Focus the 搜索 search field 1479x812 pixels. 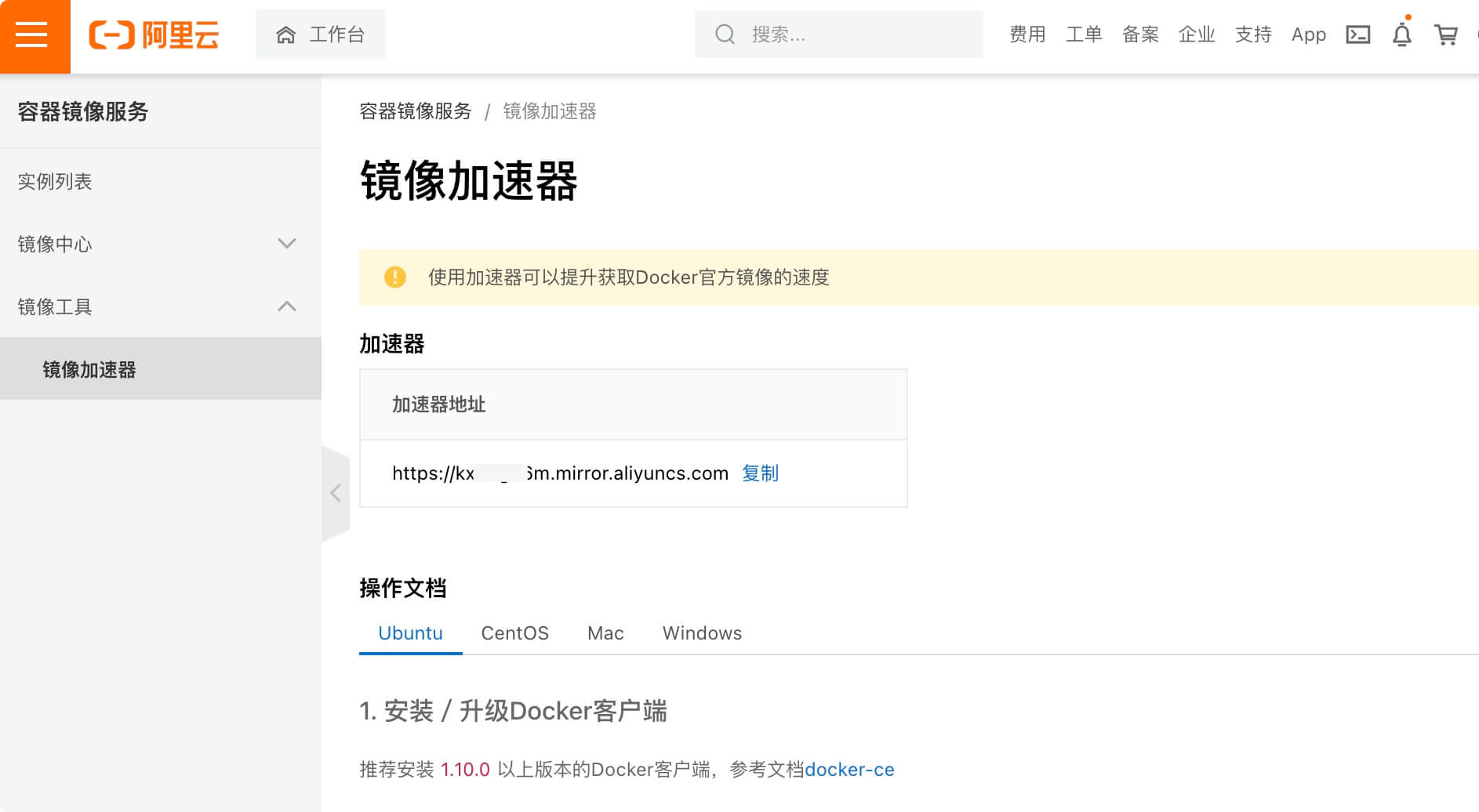pyautogui.click(x=838, y=34)
